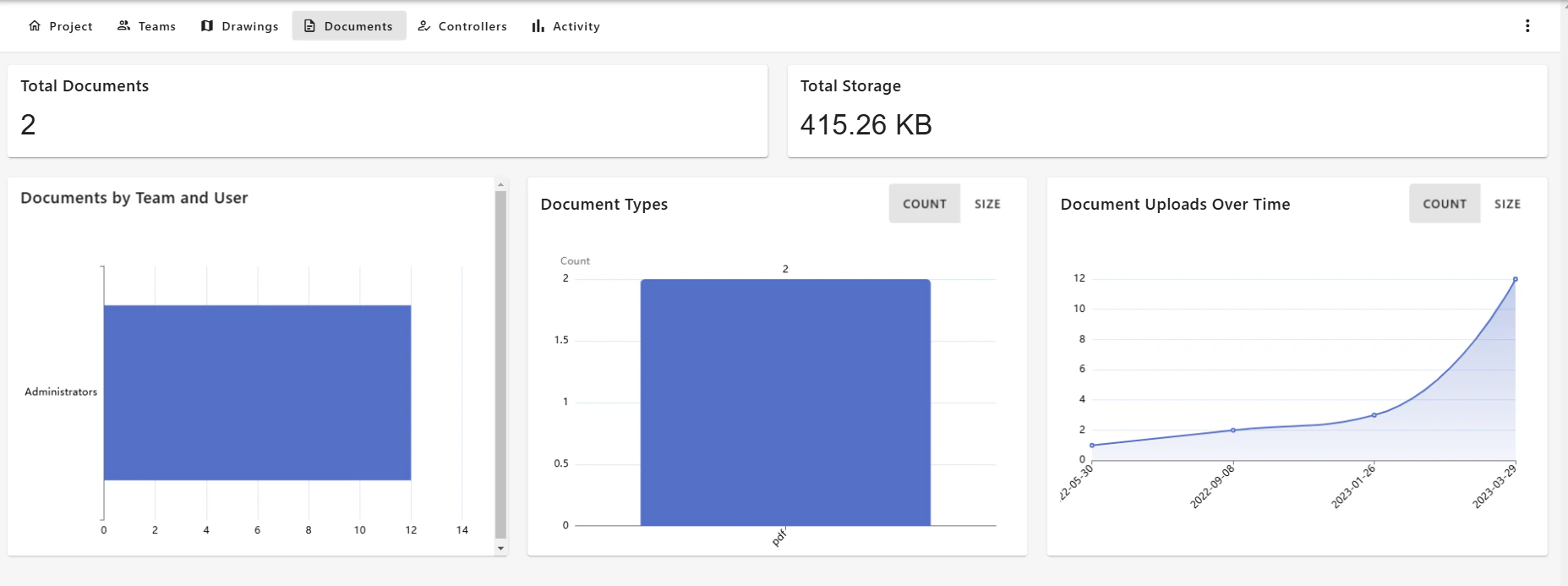Image resolution: width=1568 pixels, height=586 pixels.
Task: Click the 2022-09-08 data point on line chart
Action: click(x=1233, y=430)
